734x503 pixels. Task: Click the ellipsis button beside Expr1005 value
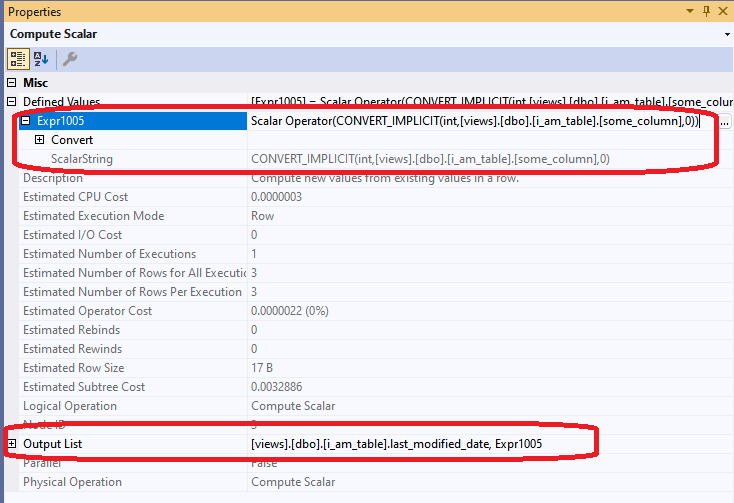click(x=724, y=121)
